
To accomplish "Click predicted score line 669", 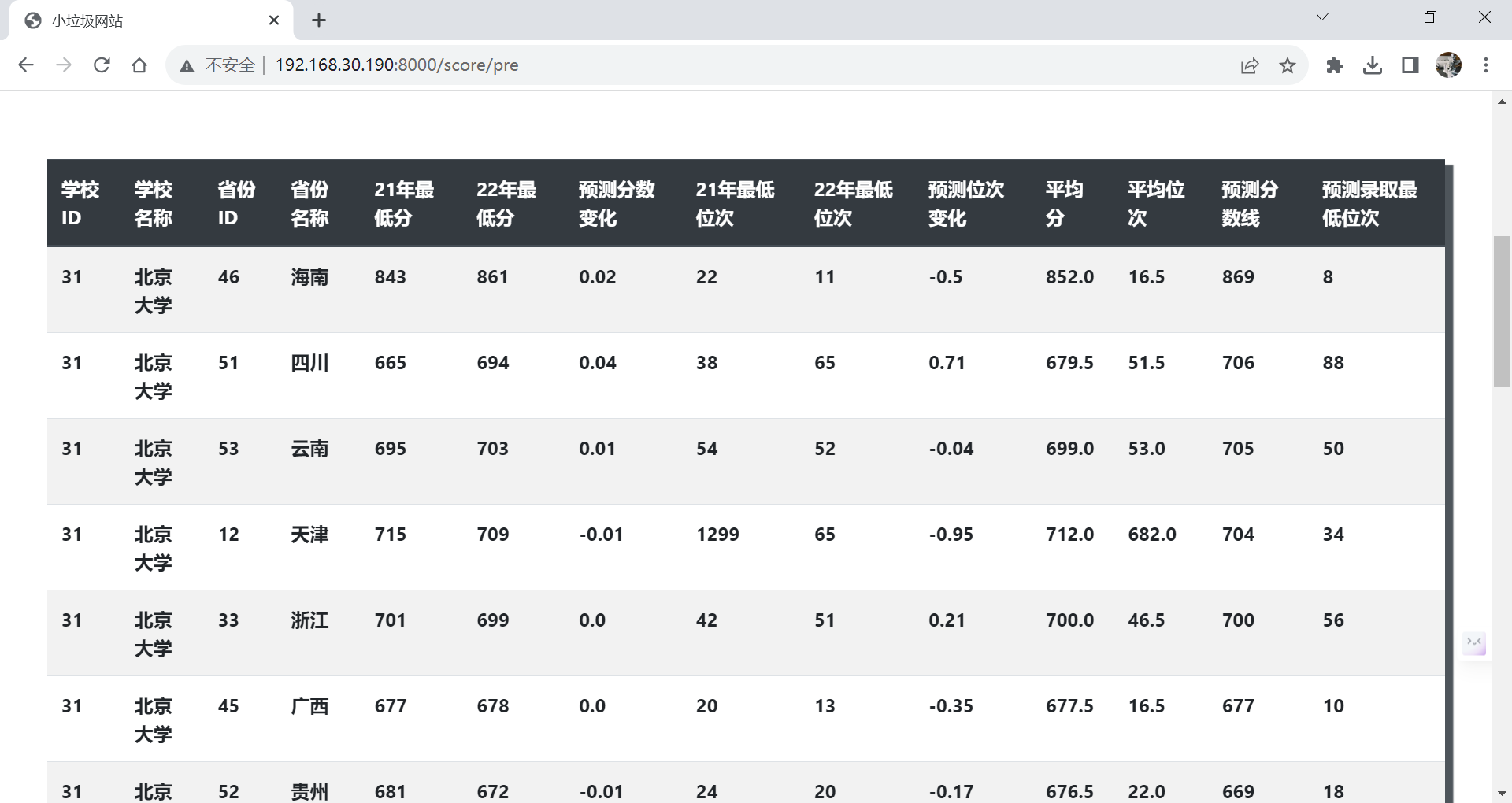I will pyautogui.click(x=1238, y=792).
